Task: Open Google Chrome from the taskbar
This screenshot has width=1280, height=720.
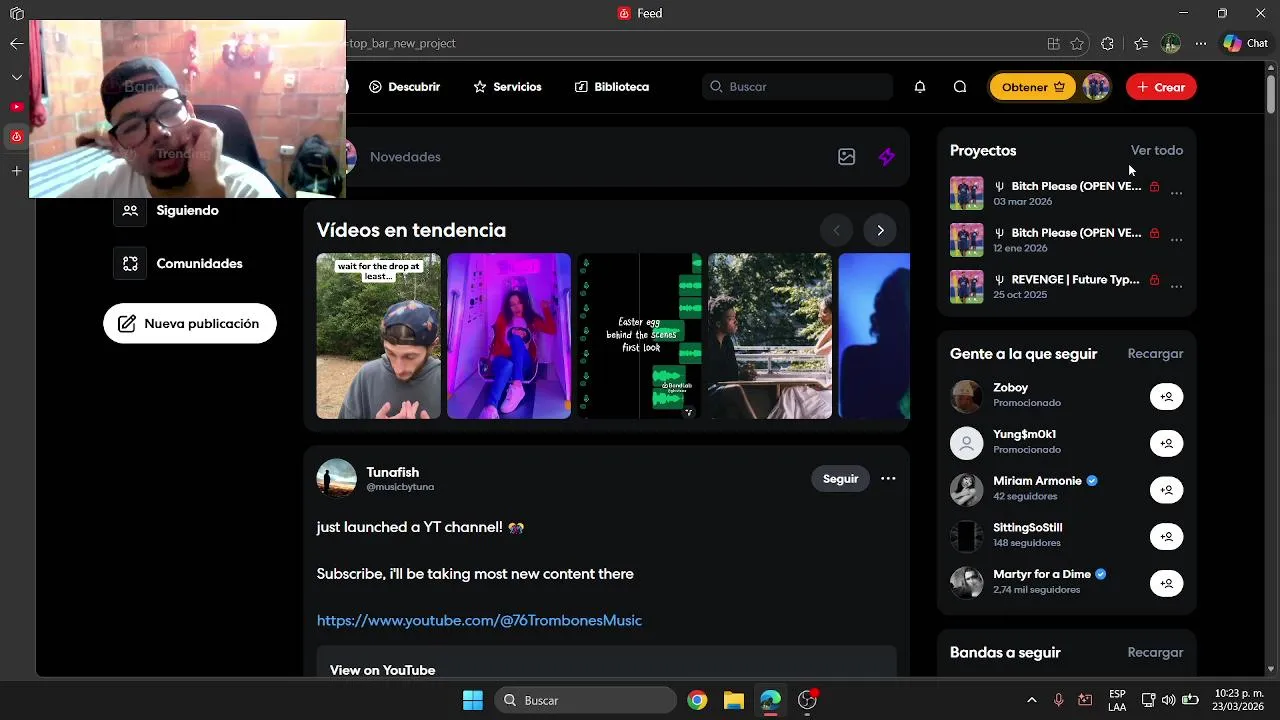Action: (697, 700)
